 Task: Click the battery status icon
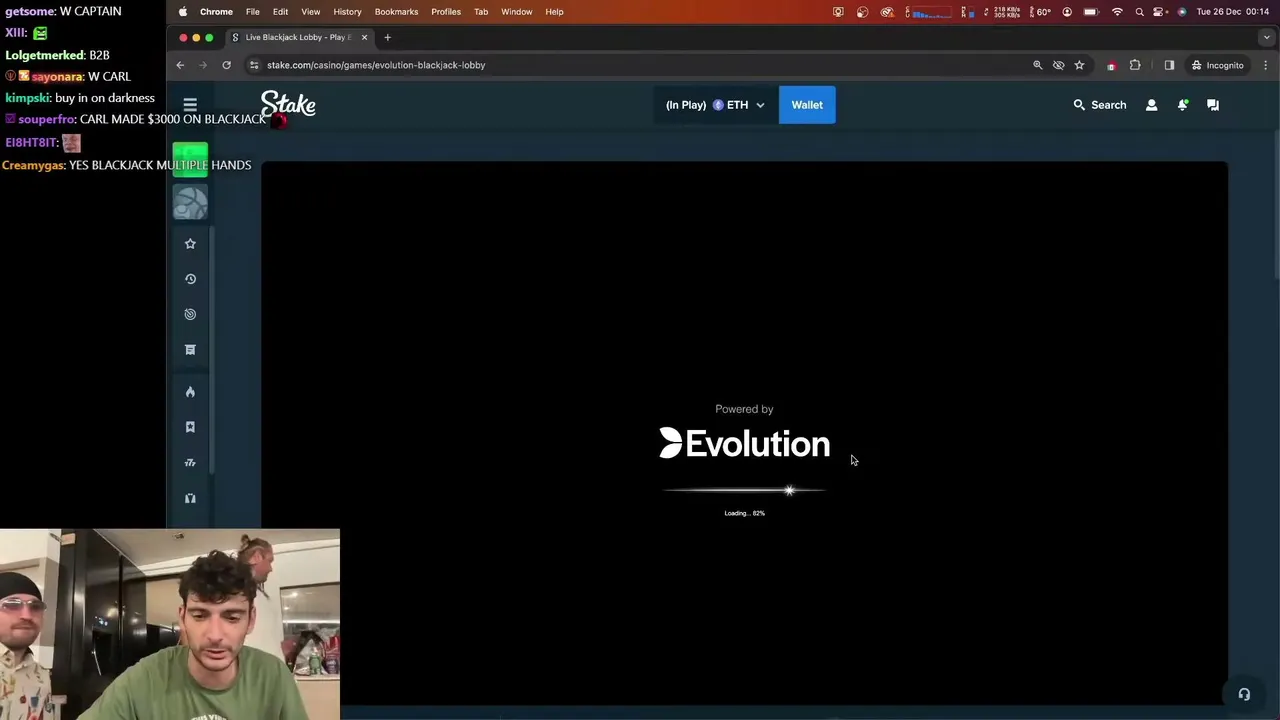point(1091,12)
